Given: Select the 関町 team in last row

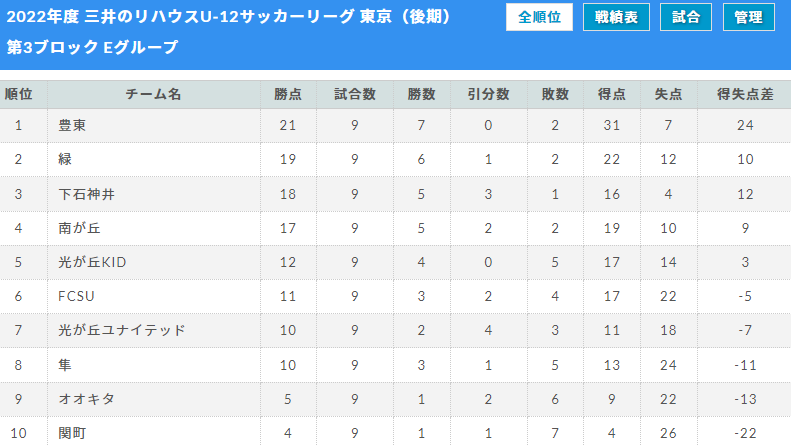Looking at the screenshot, I should pyautogui.click(x=72, y=433).
